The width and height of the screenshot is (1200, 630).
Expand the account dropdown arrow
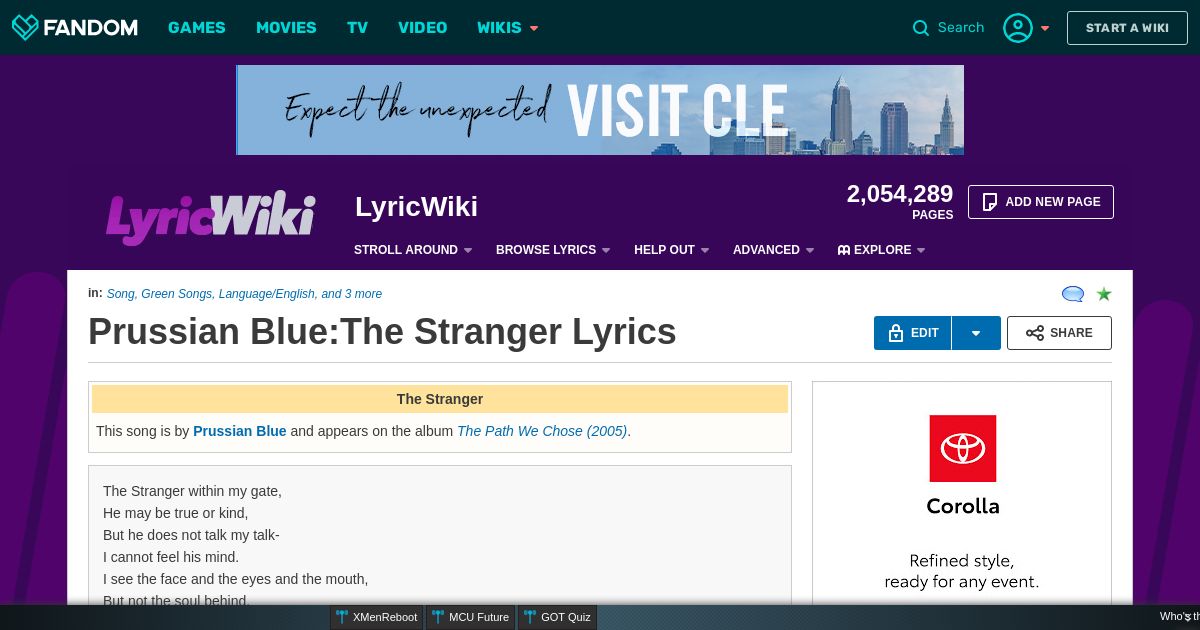1045,29
